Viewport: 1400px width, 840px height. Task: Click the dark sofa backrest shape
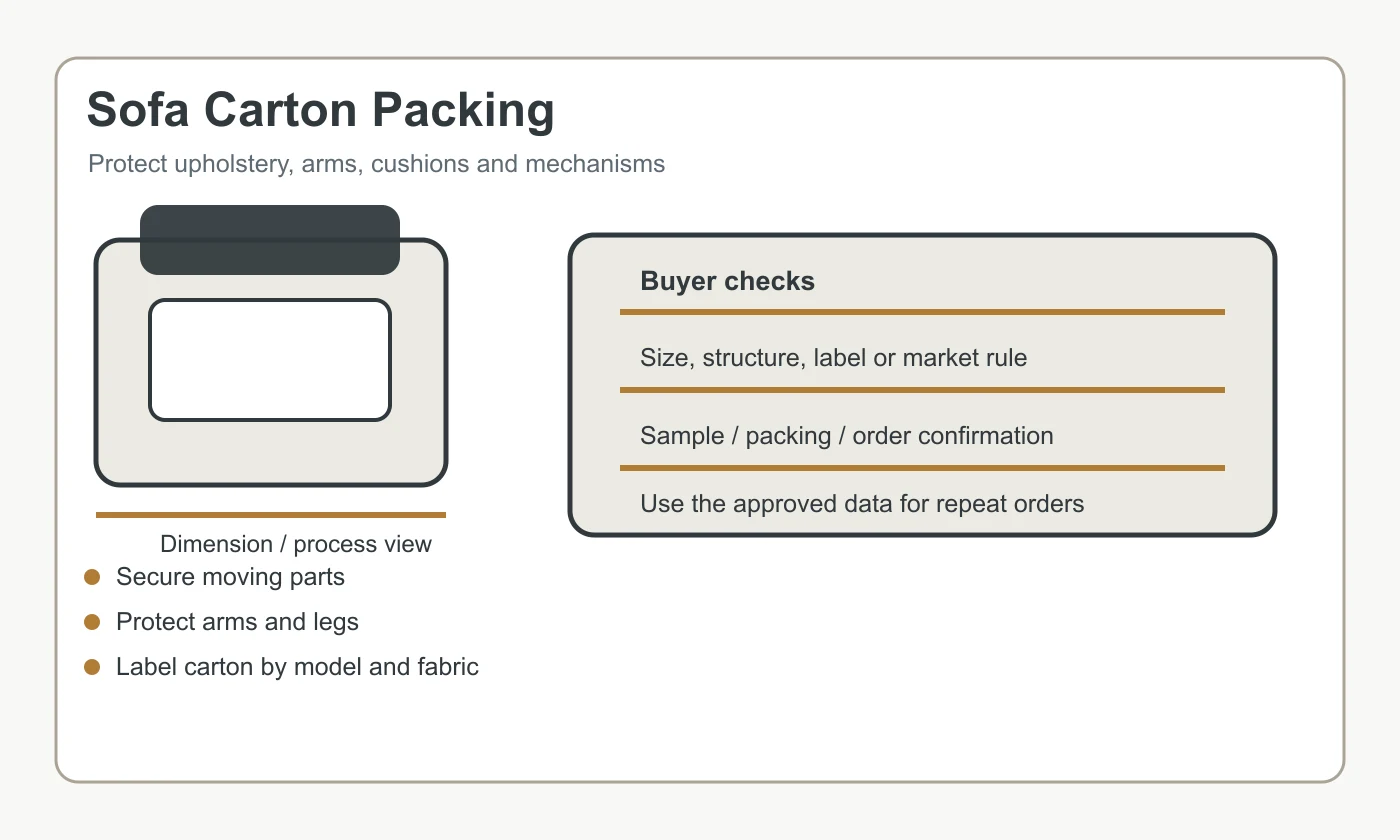[x=270, y=240]
